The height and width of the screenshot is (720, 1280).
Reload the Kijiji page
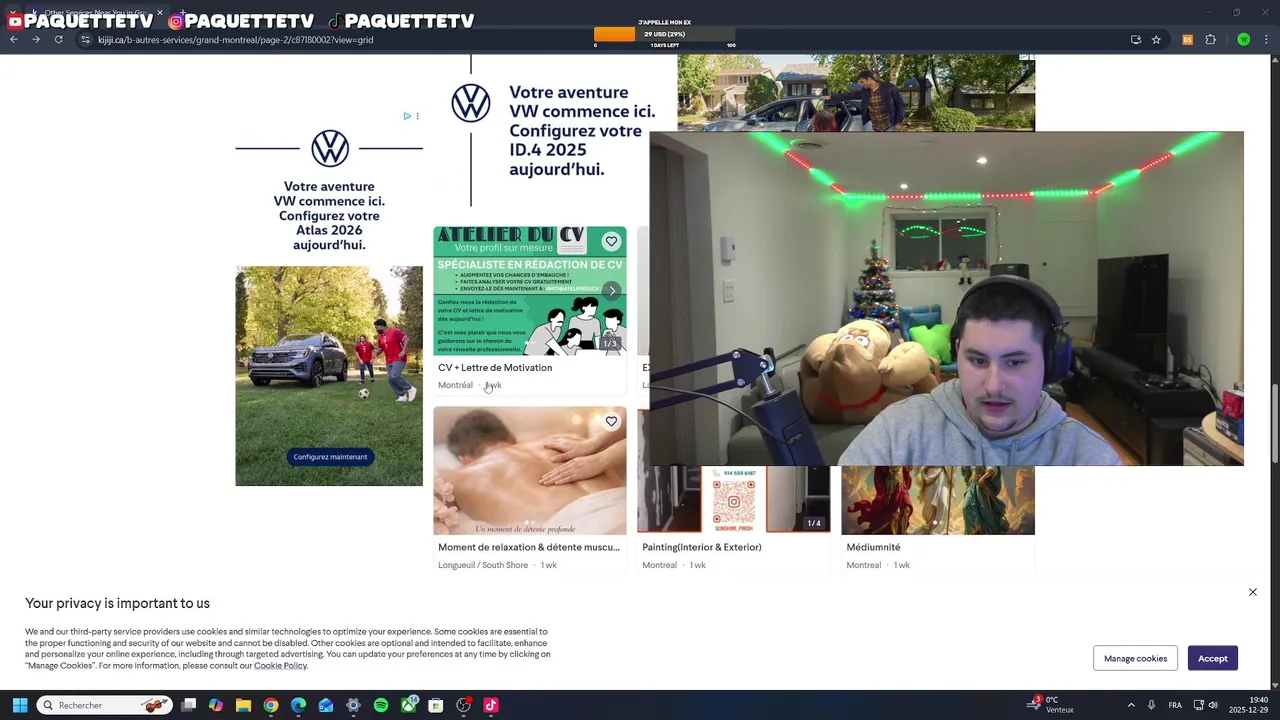(x=58, y=40)
